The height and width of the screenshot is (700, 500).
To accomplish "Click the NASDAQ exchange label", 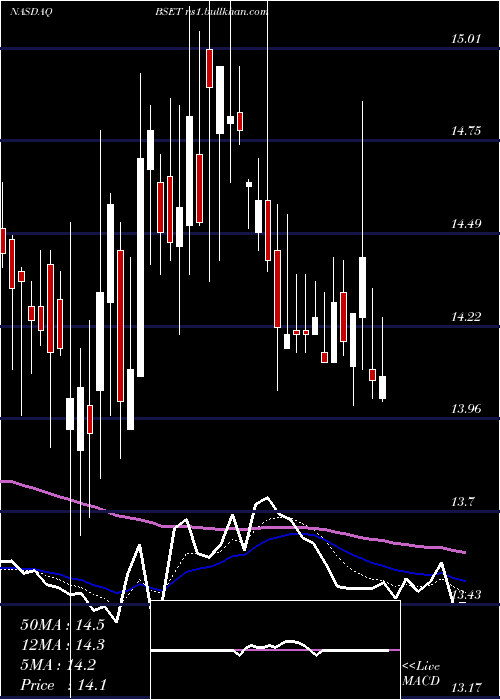I will [x=31, y=12].
